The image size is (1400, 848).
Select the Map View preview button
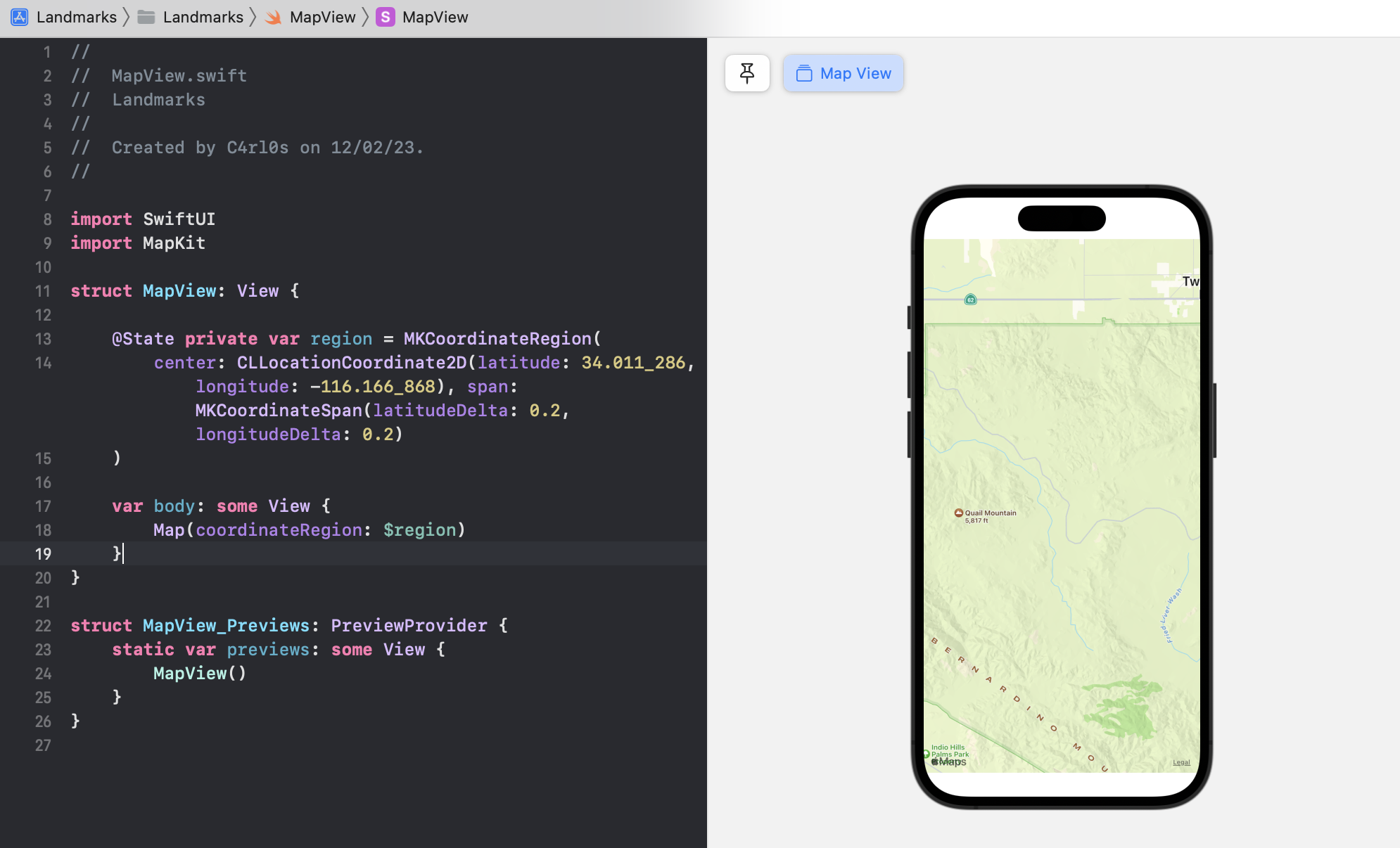[843, 73]
